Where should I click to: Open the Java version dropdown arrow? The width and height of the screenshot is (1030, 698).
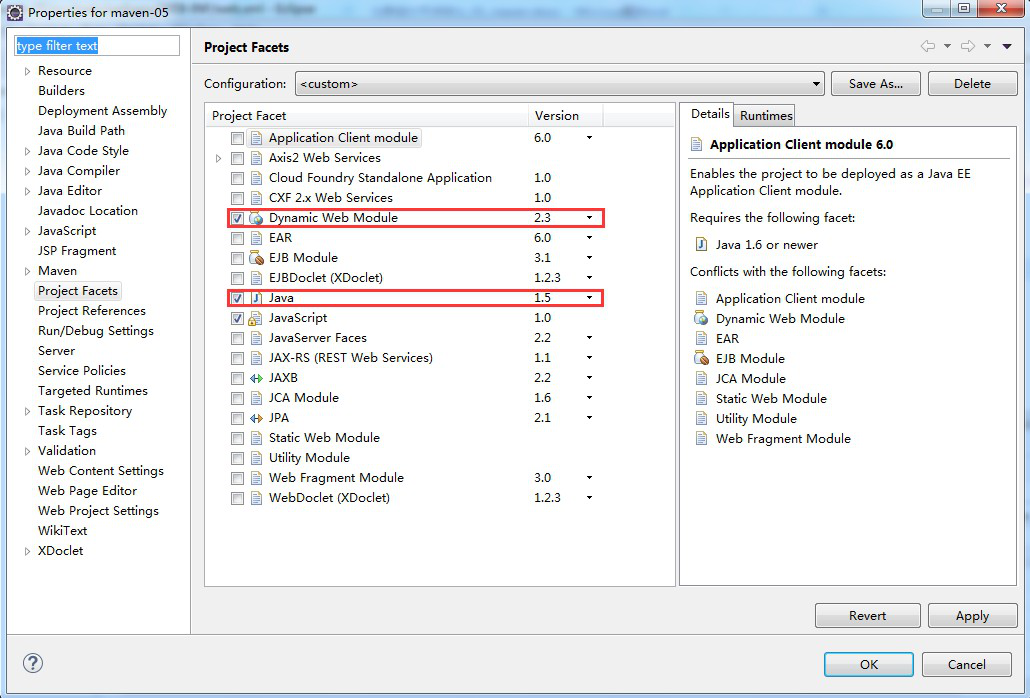pyautogui.click(x=589, y=298)
